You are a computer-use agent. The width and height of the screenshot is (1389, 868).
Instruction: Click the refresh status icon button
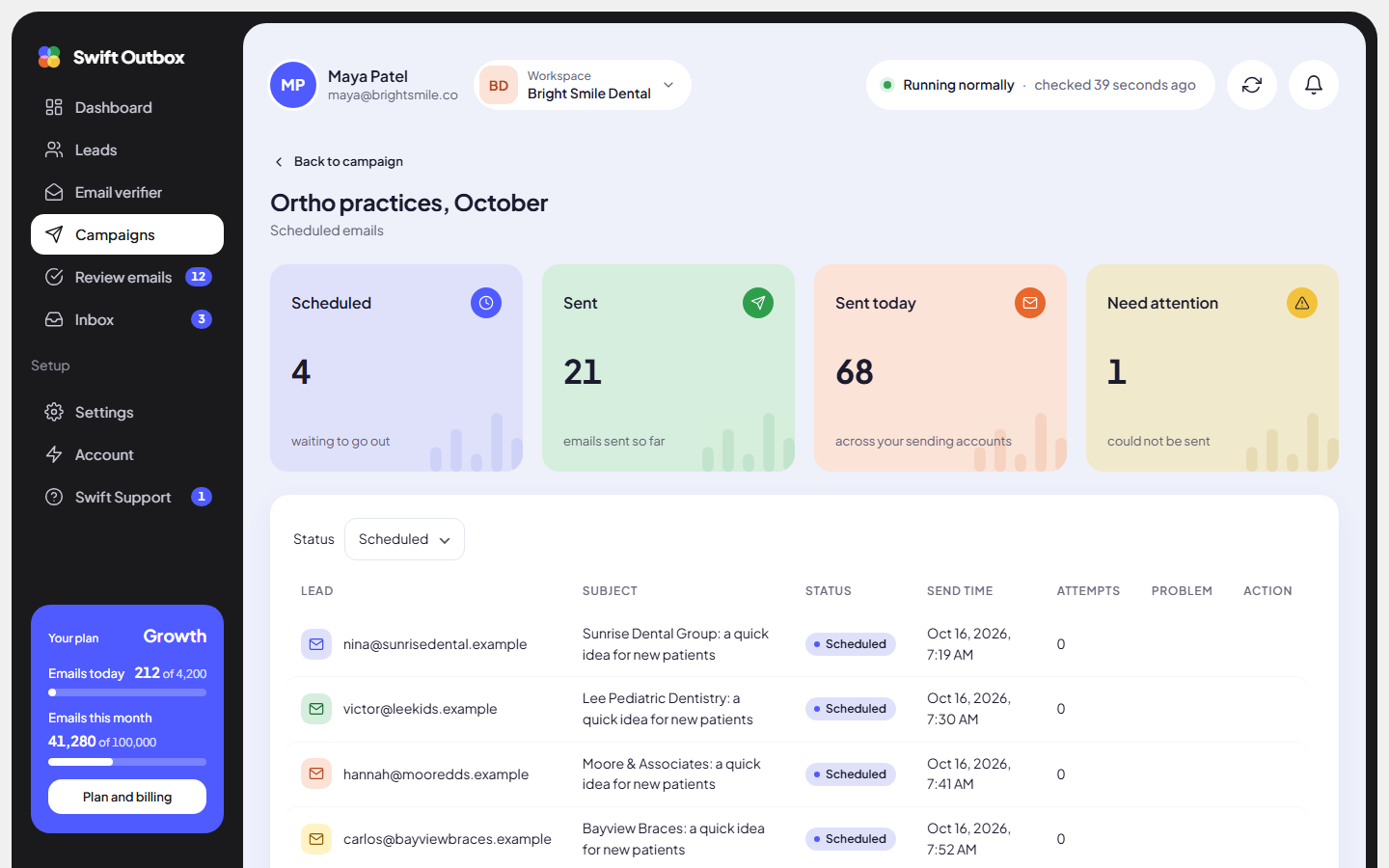(1252, 85)
